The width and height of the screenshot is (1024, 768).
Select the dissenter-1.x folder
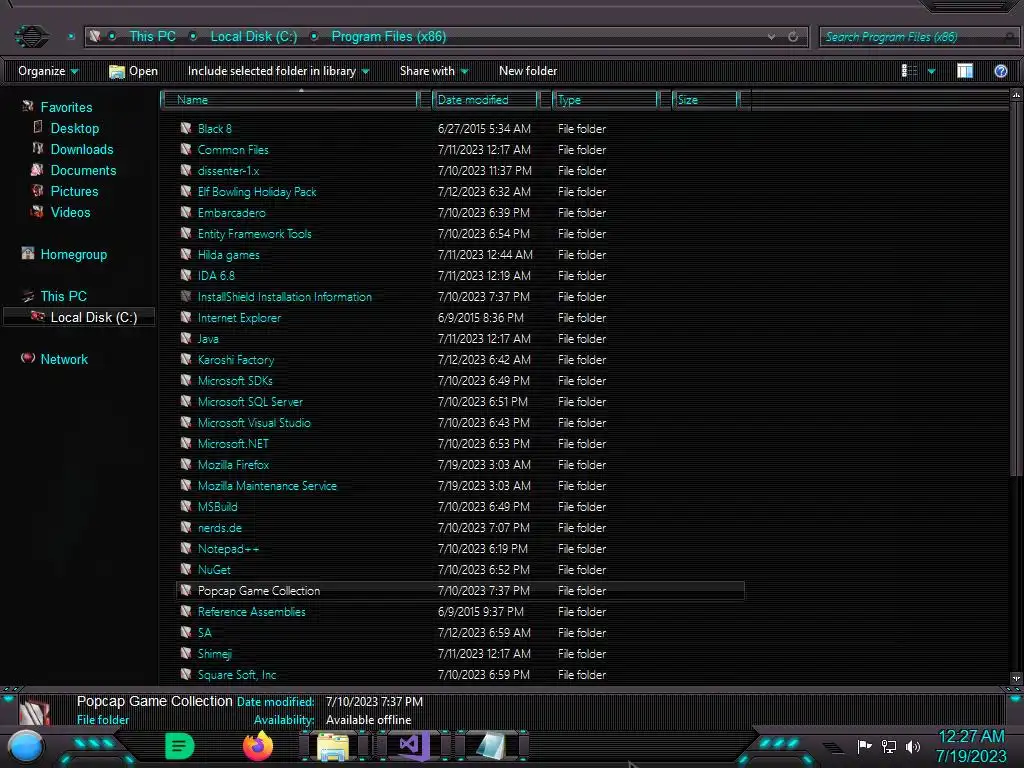pyautogui.click(x=228, y=170)
